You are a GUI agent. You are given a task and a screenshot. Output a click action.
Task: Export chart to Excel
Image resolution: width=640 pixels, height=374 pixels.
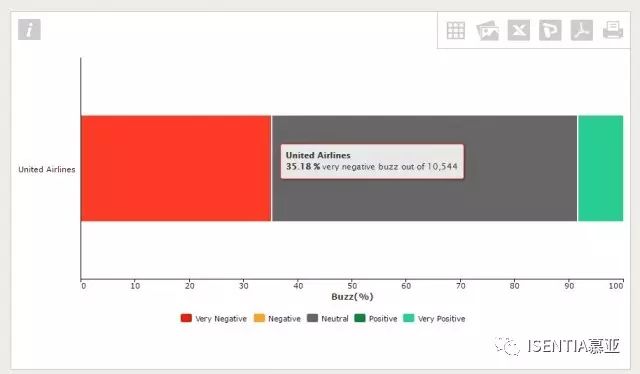click(x=519, y=30)
